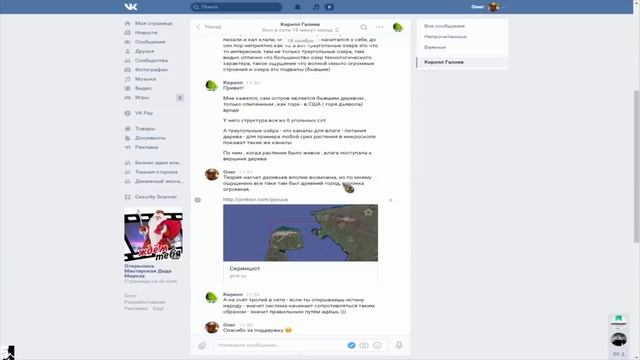640x360 pixels.
Task: Click the VK logo in header
Action: 131,7
